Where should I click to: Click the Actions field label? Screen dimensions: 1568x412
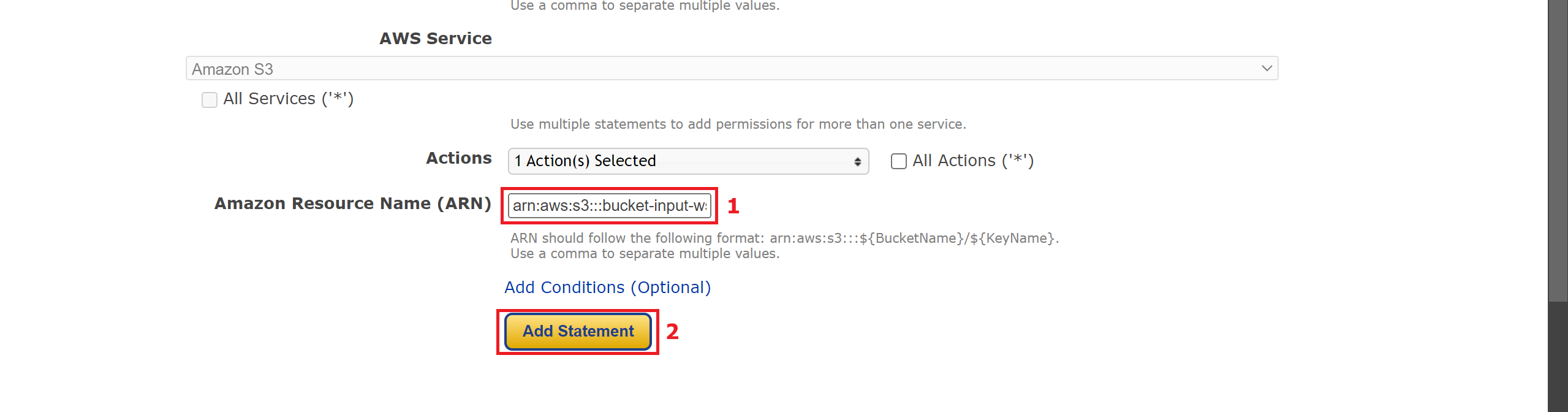[459, 158]
